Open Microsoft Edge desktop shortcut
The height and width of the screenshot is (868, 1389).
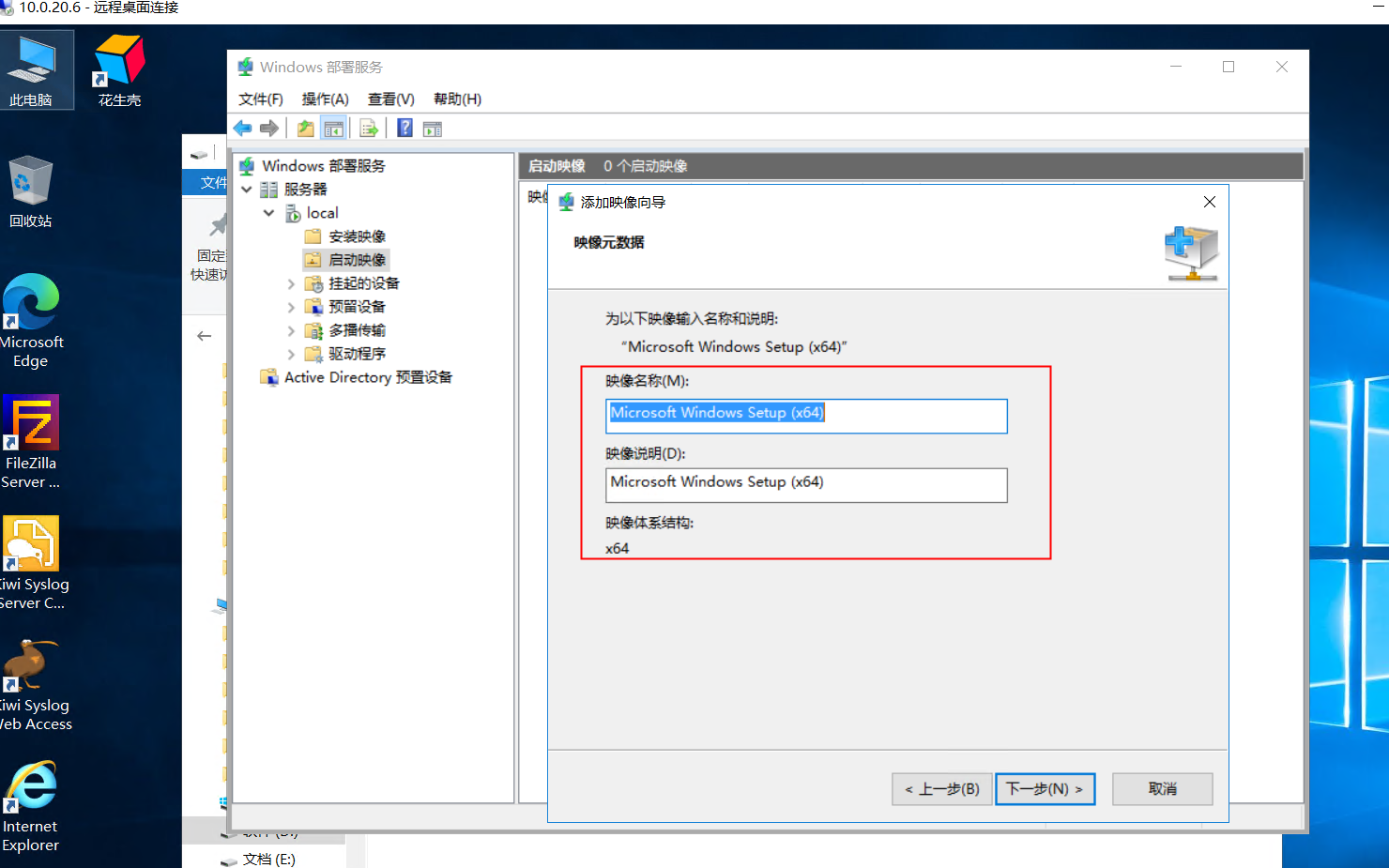tap(31, 321)
